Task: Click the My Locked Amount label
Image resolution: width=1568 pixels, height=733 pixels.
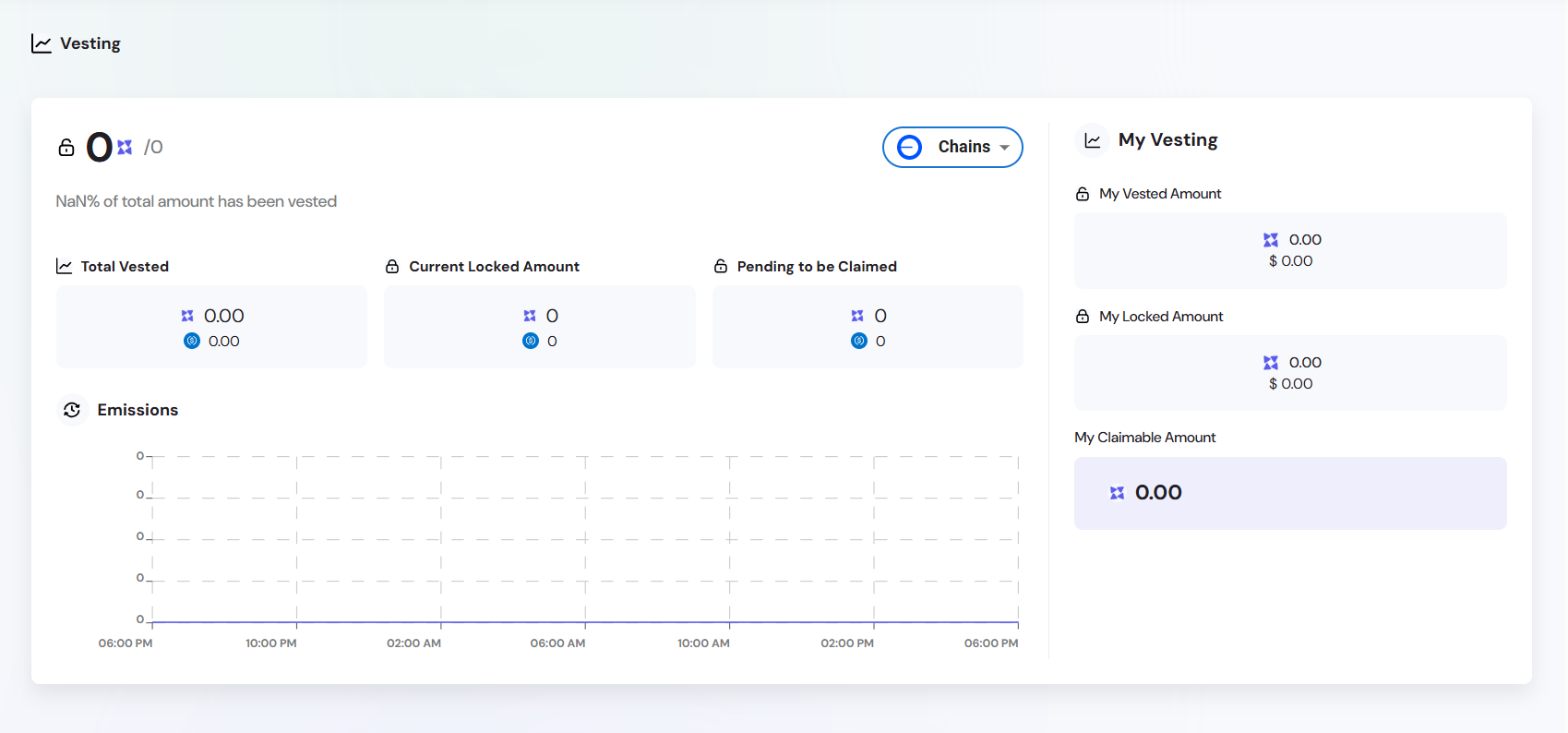Action: click(1161, 317)
